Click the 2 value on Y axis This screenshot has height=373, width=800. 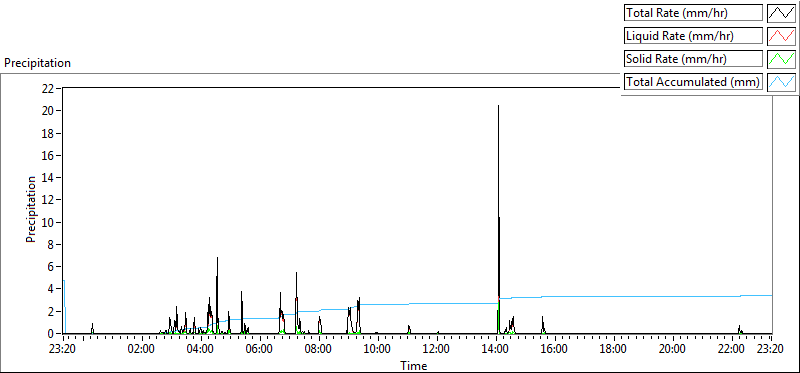tap(51, 312)
